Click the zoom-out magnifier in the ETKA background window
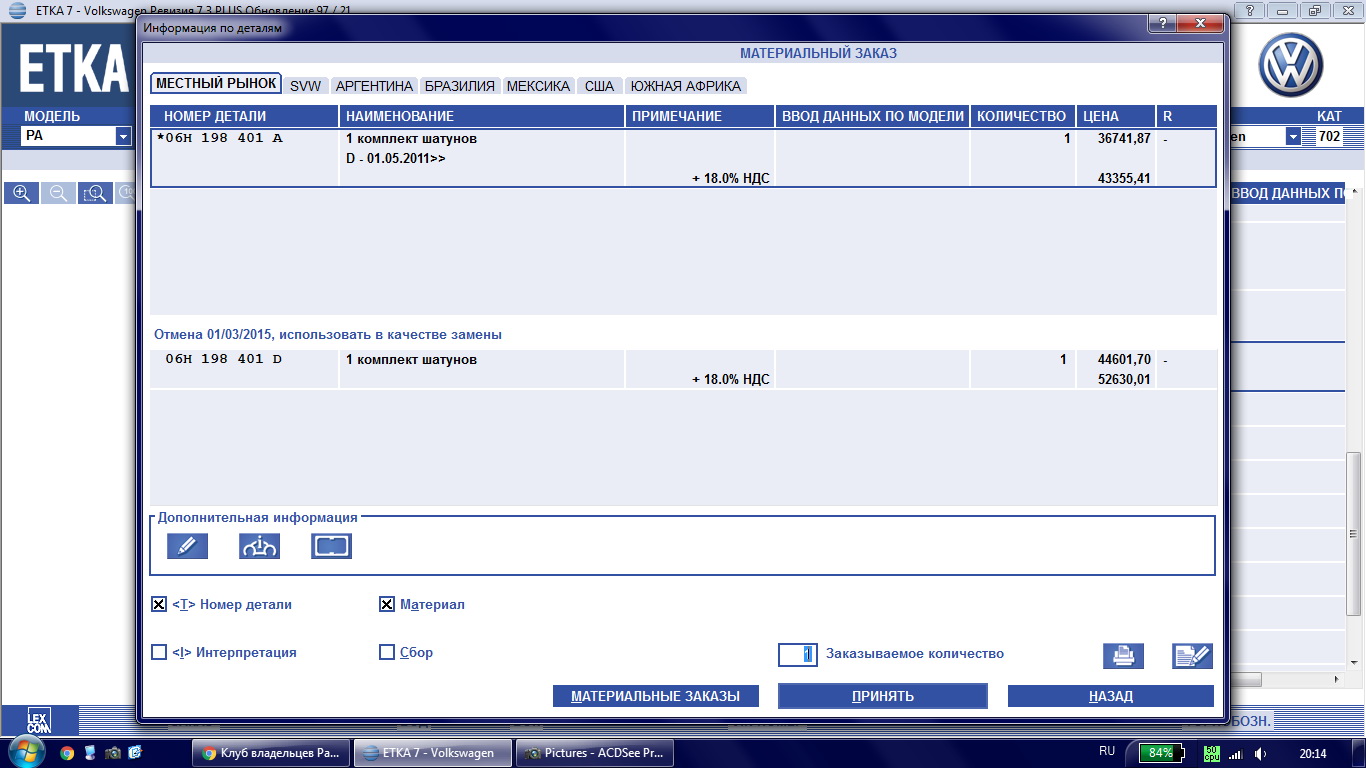Screen dimensions: 1366x768 pyautogui.click(x=59, y=193)
